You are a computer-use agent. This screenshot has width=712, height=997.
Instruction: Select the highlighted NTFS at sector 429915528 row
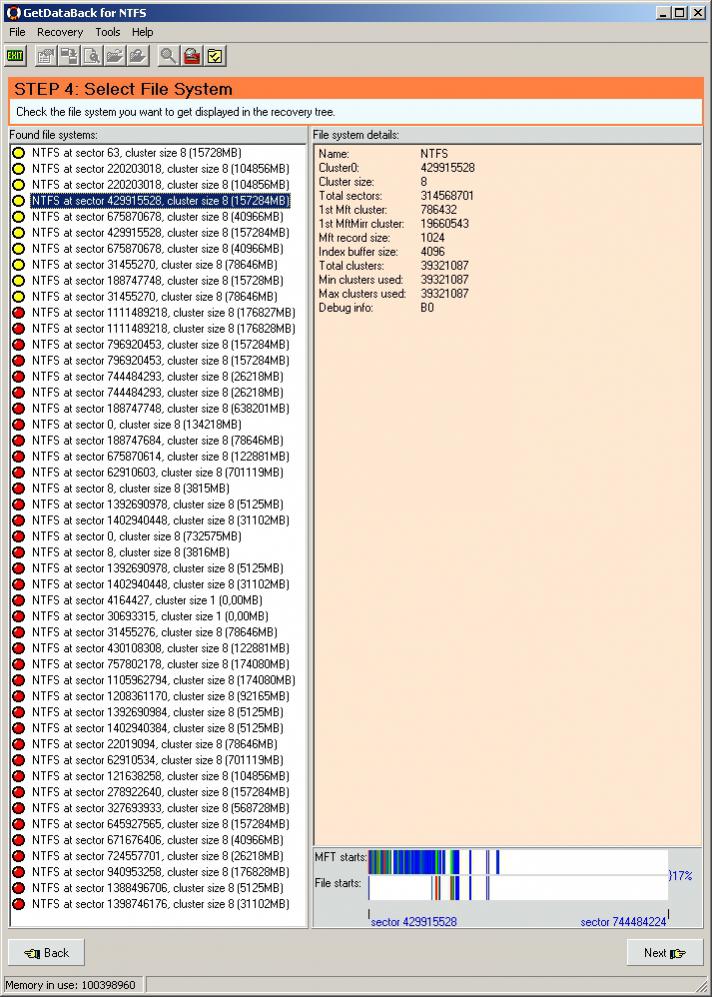160,200
